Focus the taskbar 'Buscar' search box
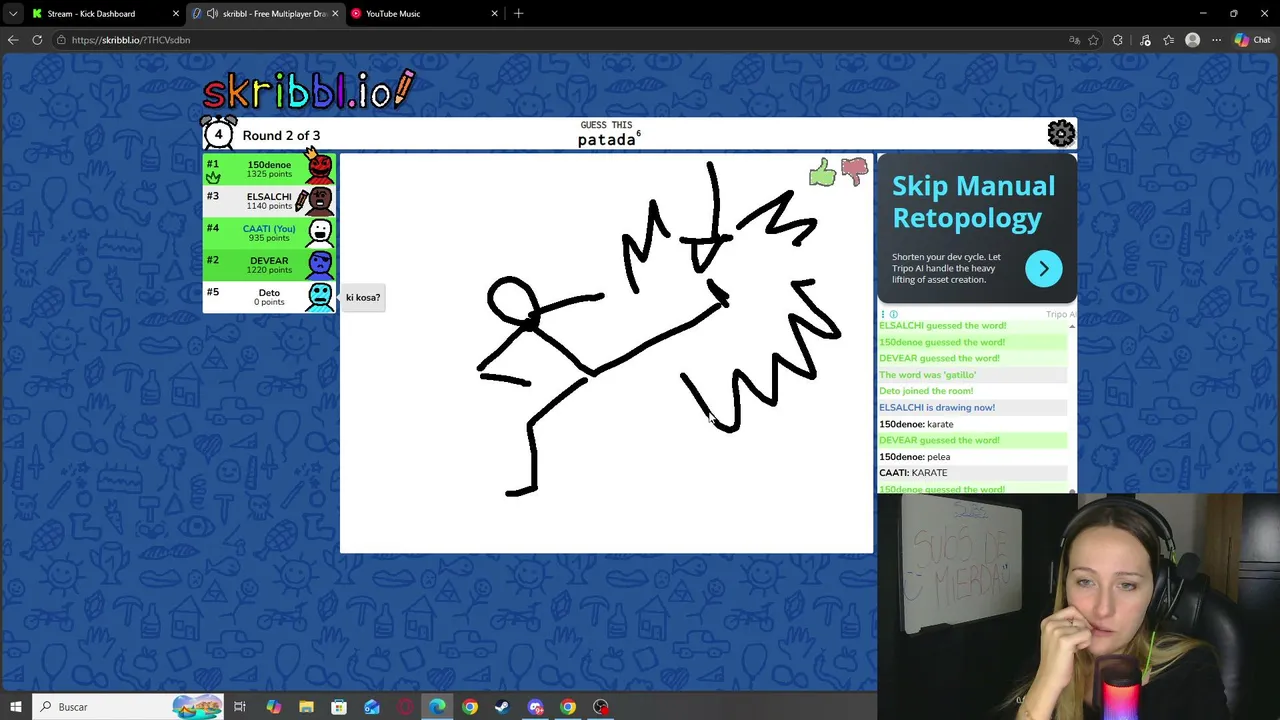Viewport: 1280px width, 720px height. point(128,707)
